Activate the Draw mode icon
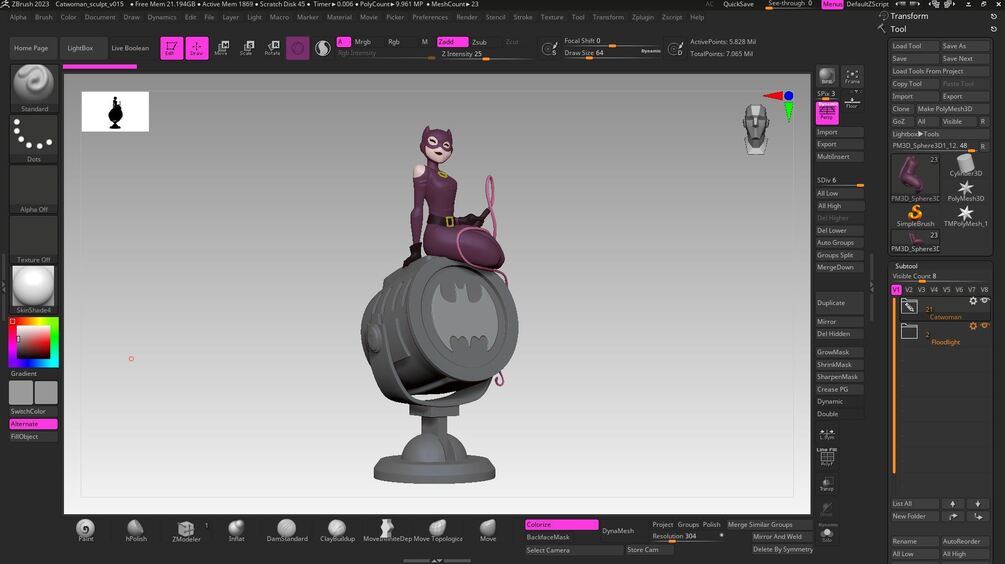Image resolution: width=1005 pixels, height=564 pixels. click(197, 48)
